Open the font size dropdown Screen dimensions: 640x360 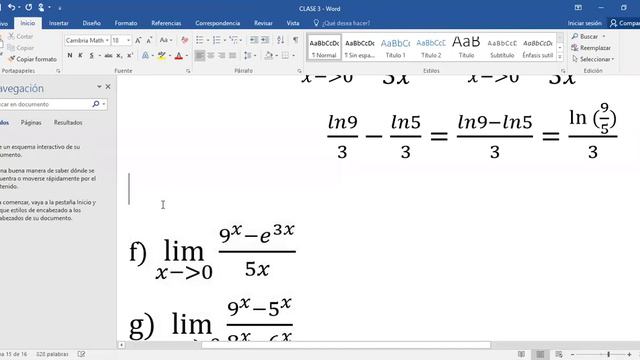pos(128,40)
